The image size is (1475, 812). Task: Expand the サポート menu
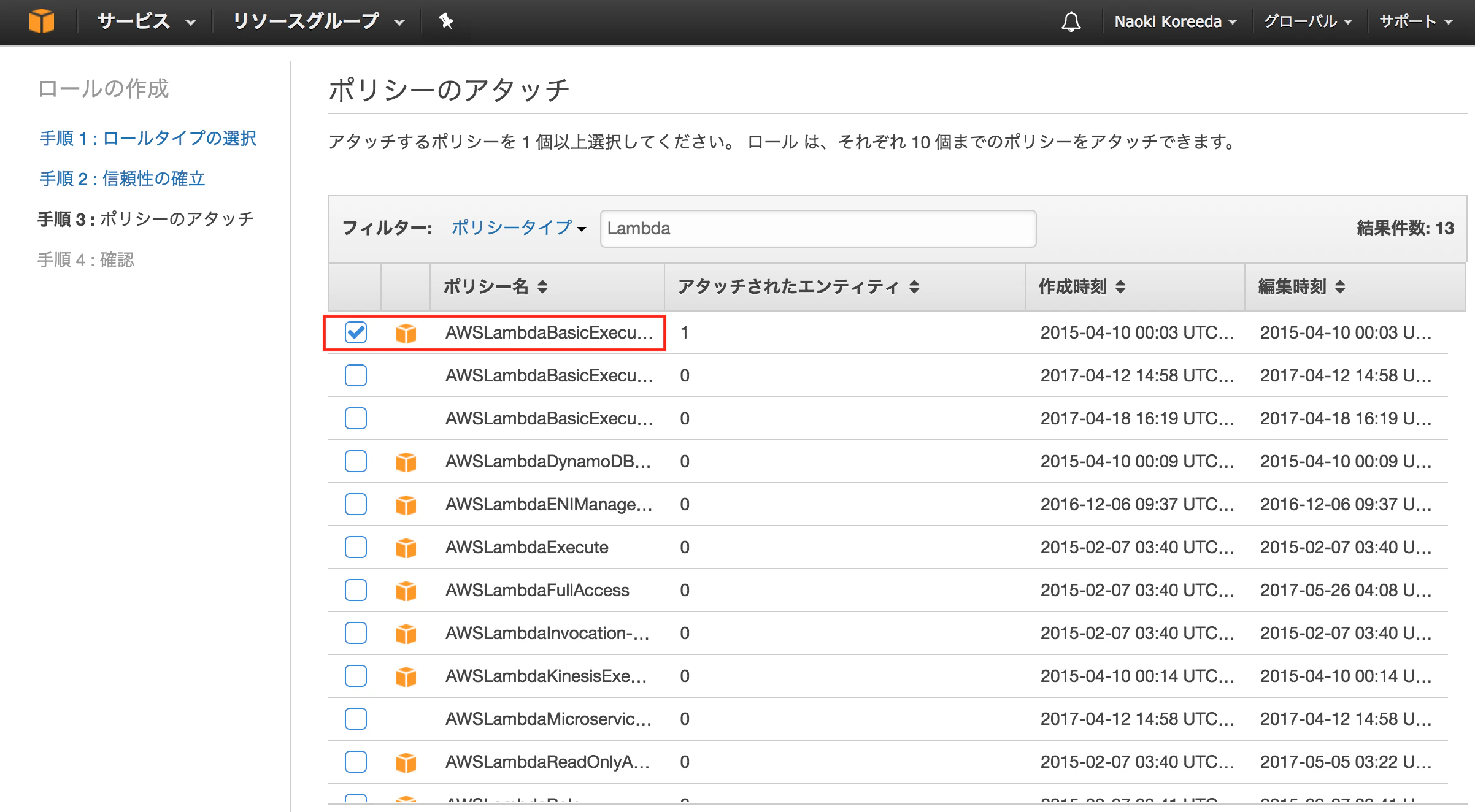coord(1415,21)
